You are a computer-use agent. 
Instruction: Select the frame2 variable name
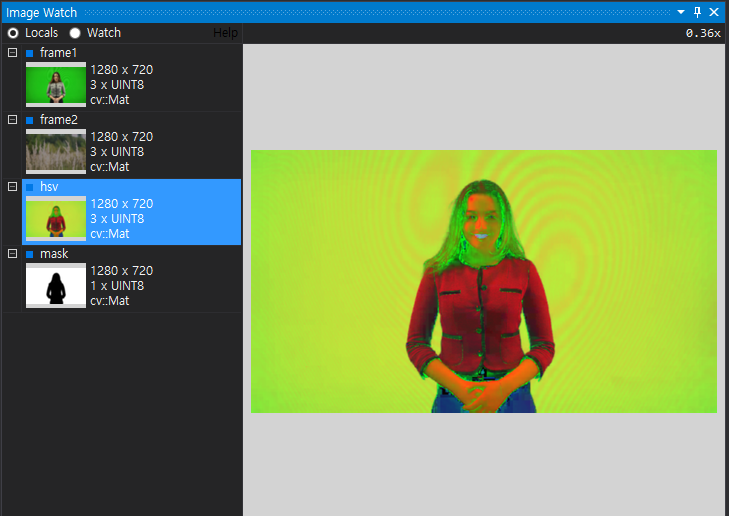[x=59, y=119]
